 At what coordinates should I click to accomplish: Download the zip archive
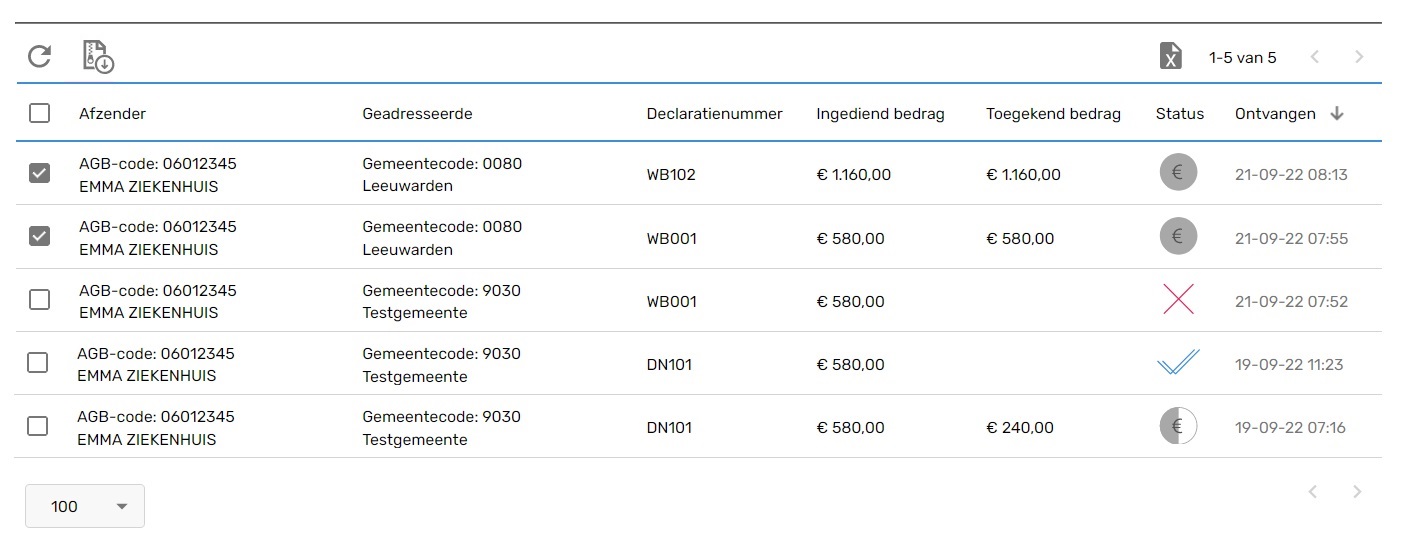[x=97, y=56]
